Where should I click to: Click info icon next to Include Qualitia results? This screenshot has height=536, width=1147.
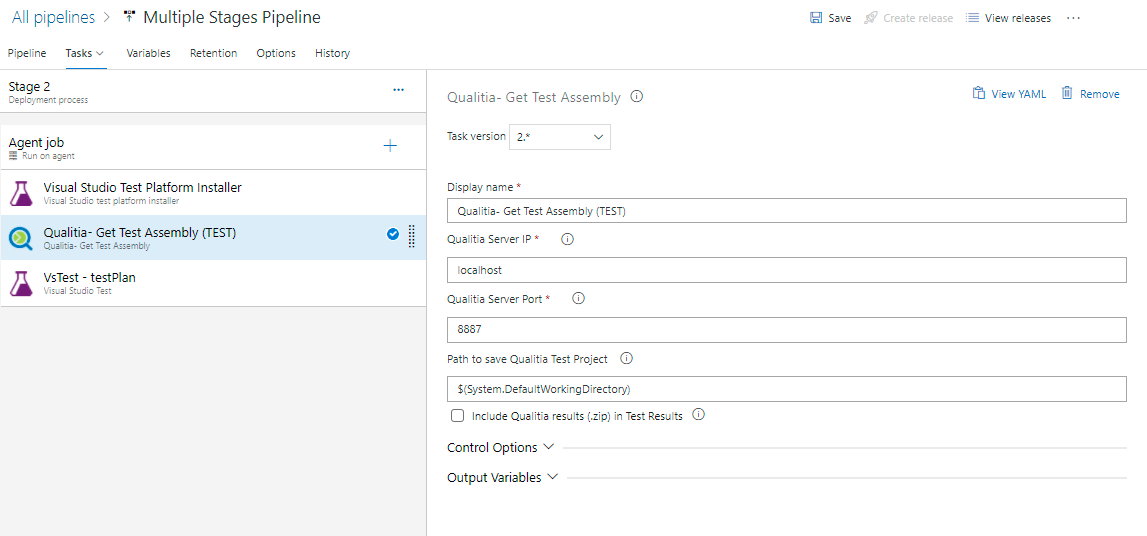[x=699, y=415]
